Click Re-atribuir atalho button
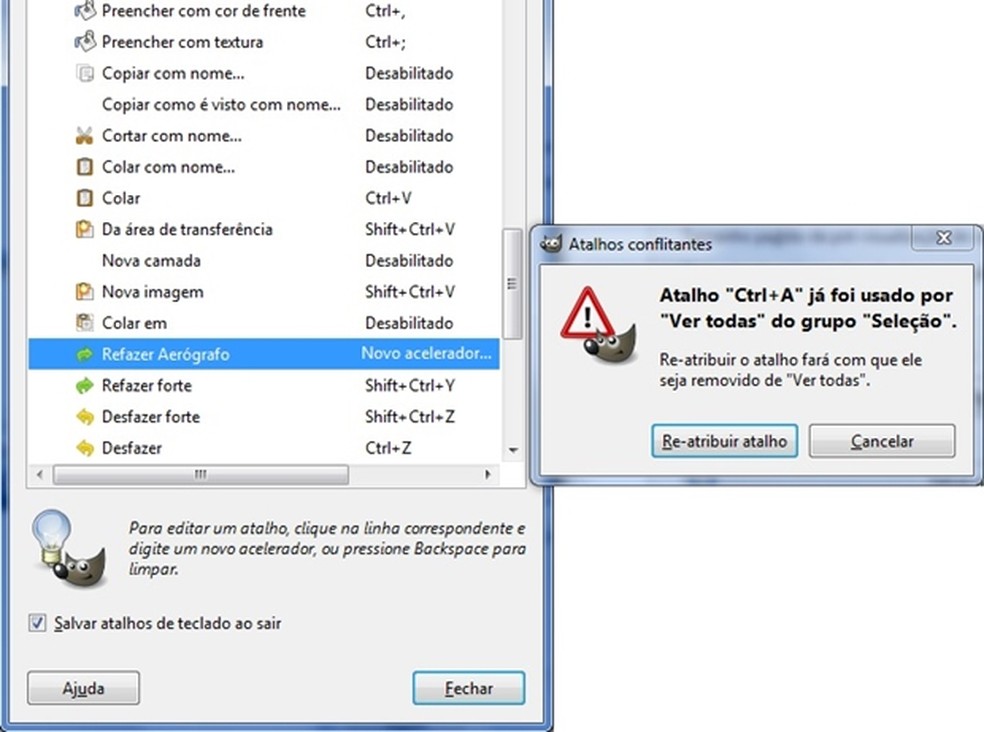 coord(724,441)
